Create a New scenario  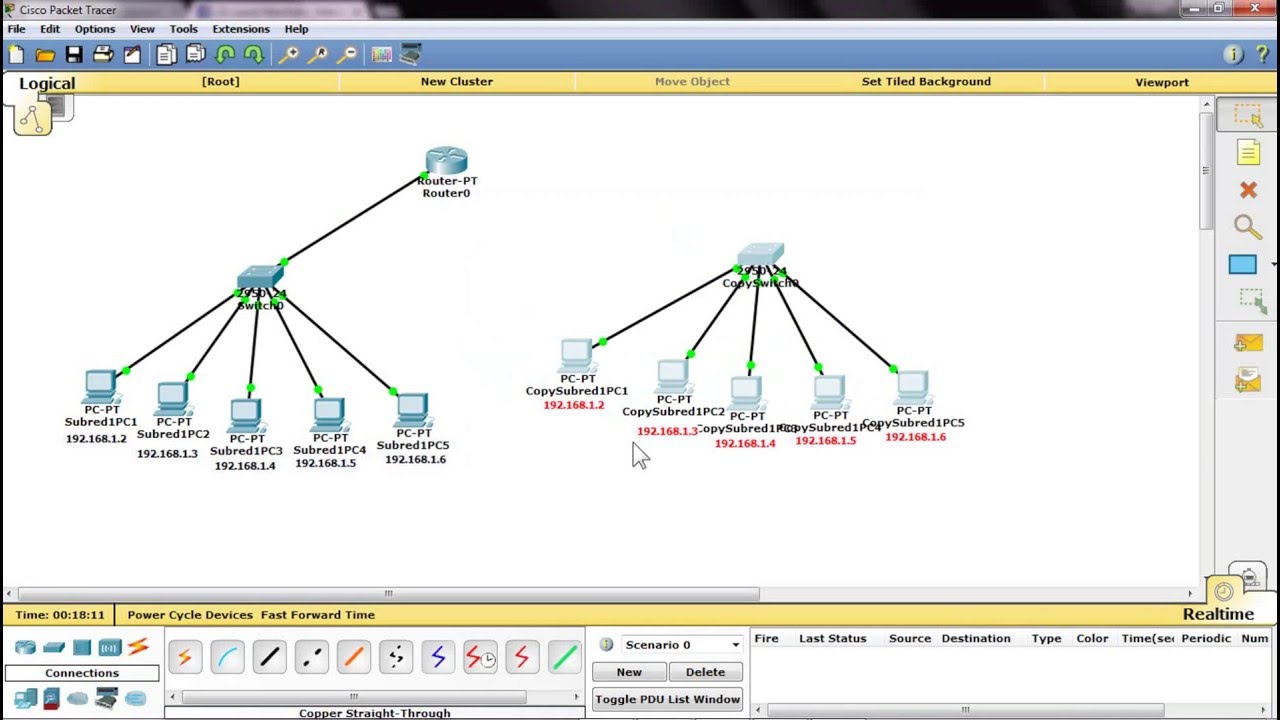pos(629,672)
